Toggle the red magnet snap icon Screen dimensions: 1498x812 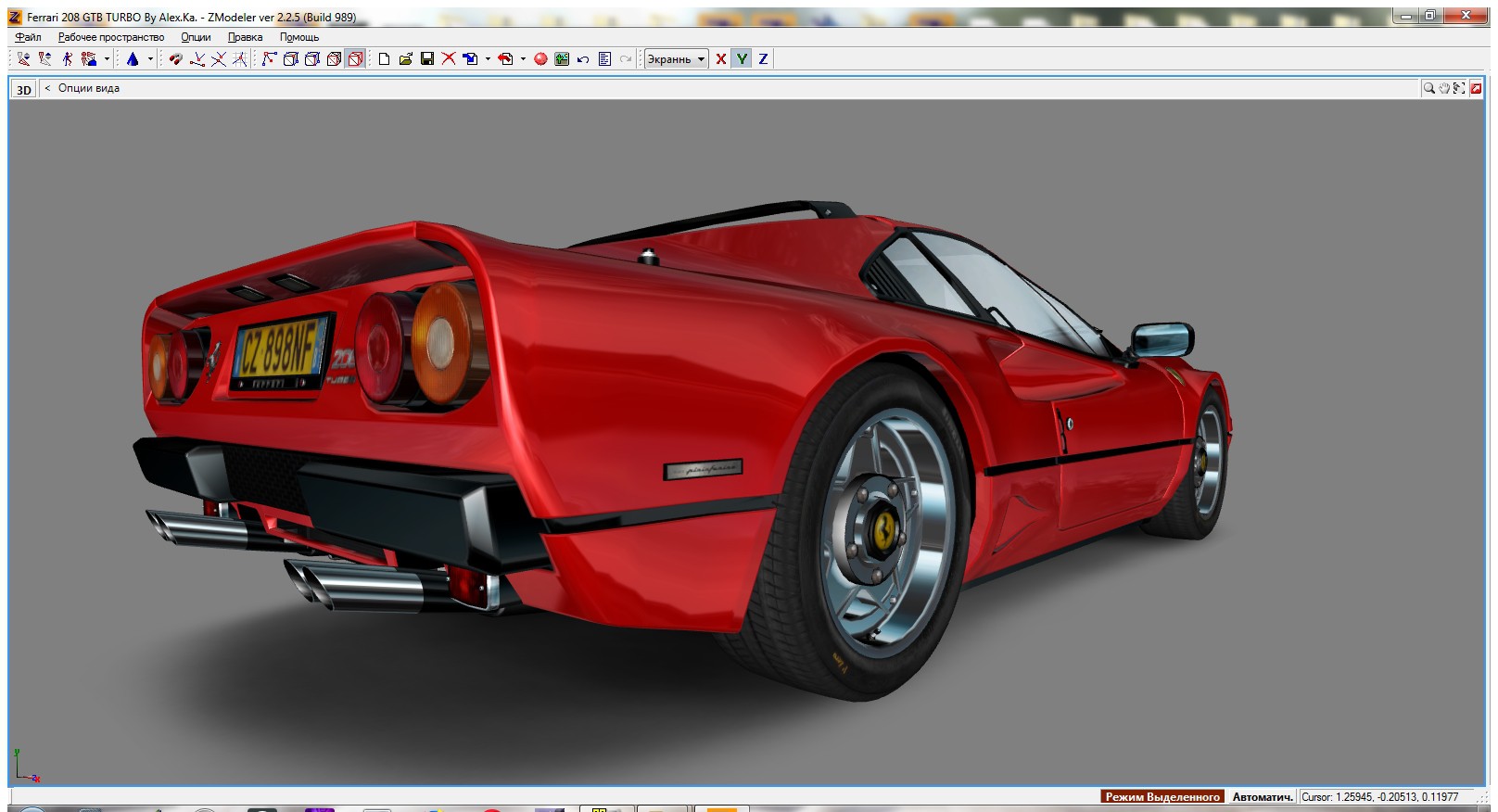coord(175,59)
